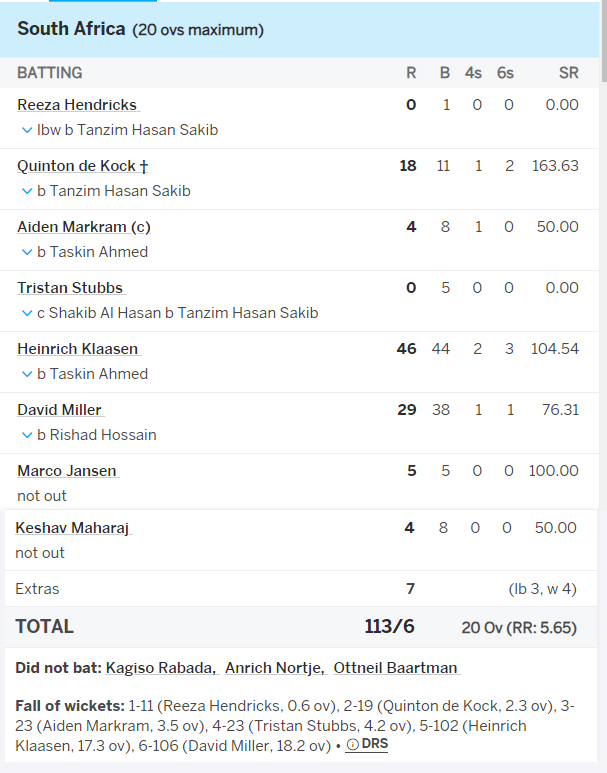Screen dimensions: 607x773
Task: Open Marco Jansen player page
Action: click(x=67, y=471)
